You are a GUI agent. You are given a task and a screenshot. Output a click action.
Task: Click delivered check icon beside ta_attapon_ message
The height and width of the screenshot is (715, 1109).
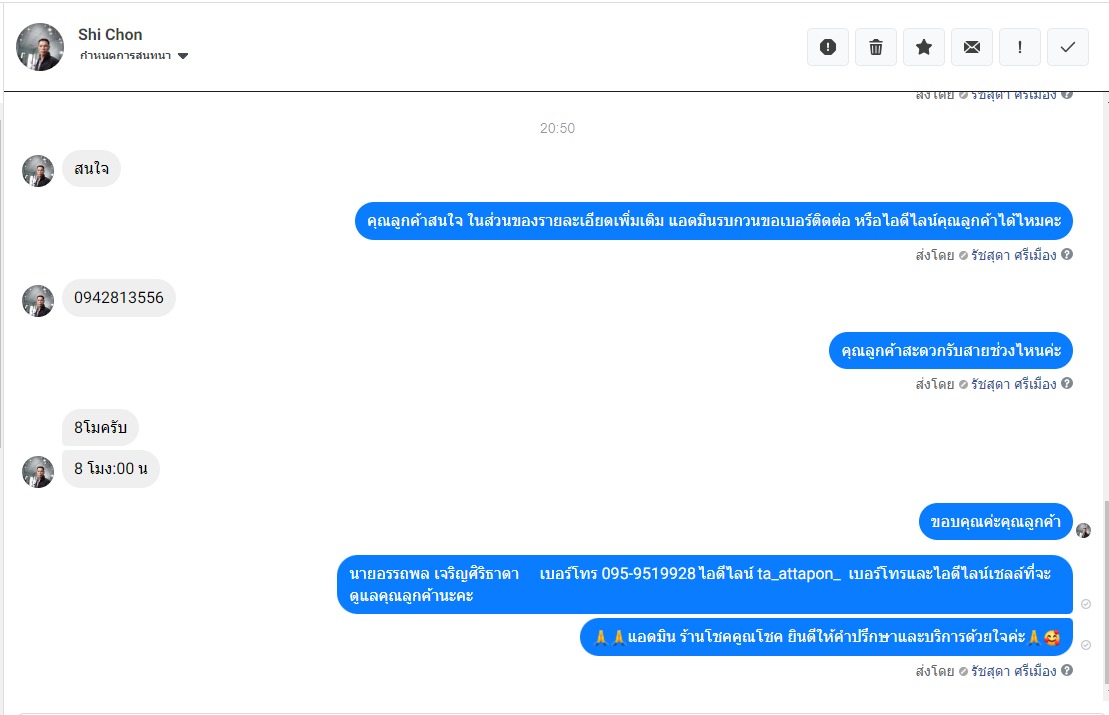(x=1086, y=604)
